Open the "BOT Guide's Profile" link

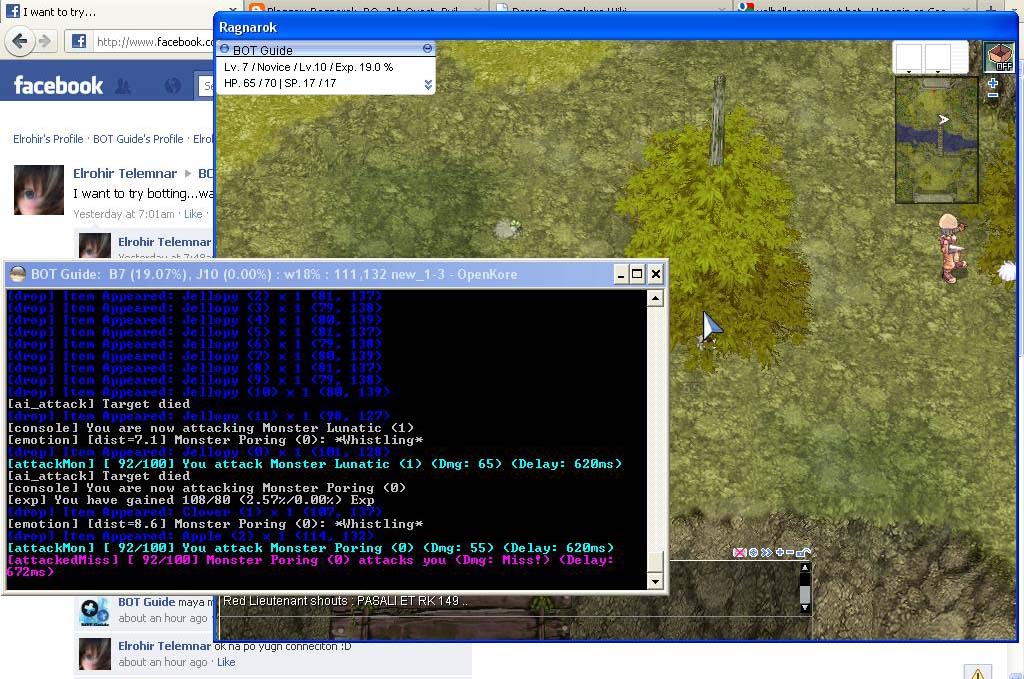point(140,138)
